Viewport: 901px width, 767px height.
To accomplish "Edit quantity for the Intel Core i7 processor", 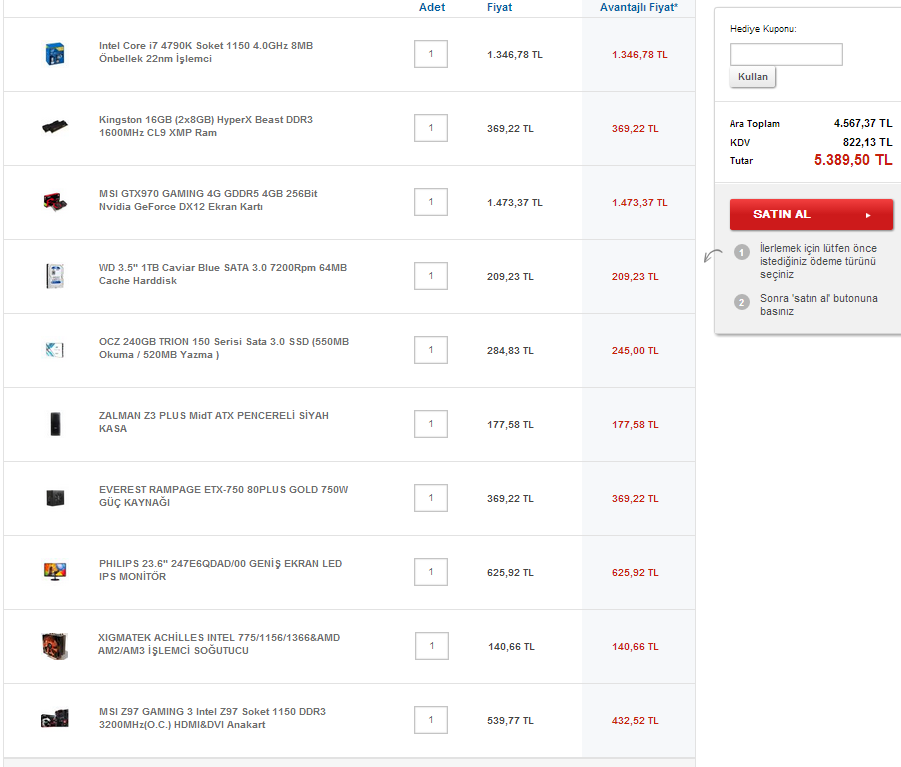I will (431, 54).
